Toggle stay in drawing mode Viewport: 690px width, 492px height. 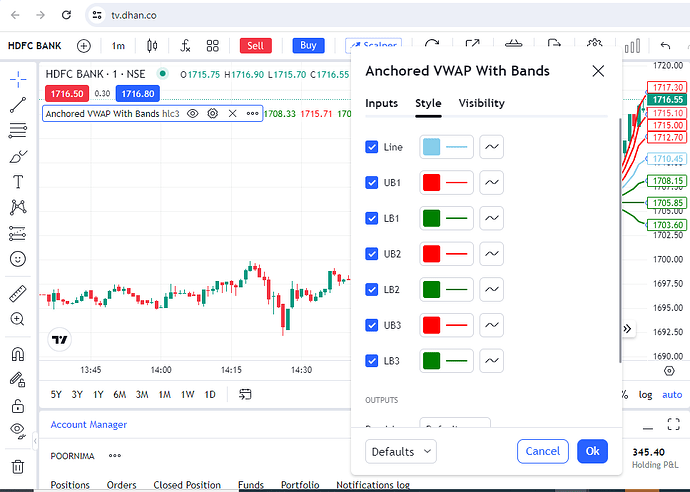pos(18,379)
